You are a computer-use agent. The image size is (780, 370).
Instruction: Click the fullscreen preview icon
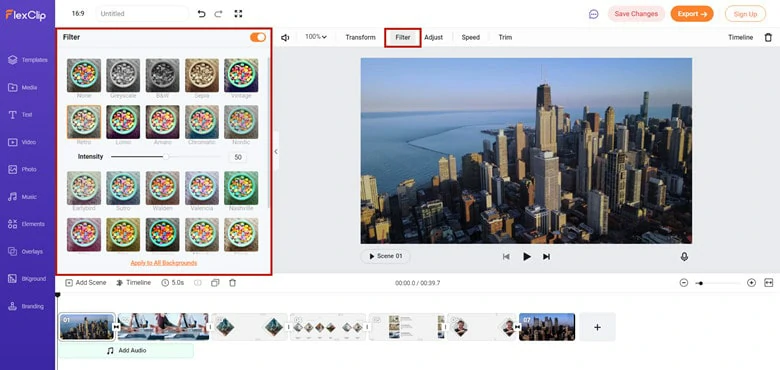click(x=238, y=14)
